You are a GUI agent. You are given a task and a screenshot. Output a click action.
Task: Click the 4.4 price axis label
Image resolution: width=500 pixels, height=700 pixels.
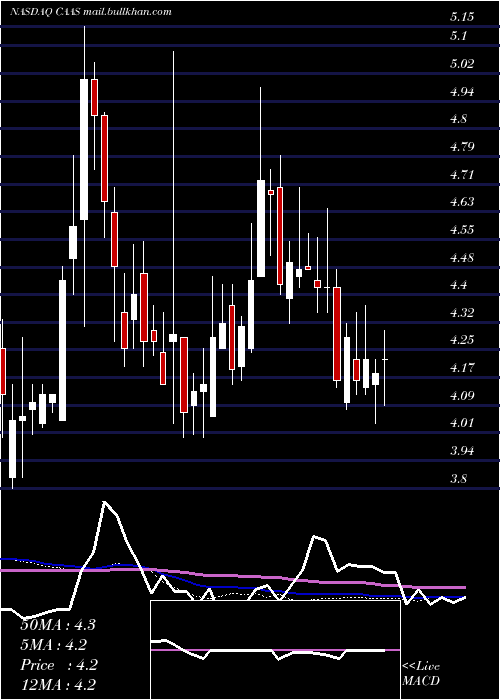[459, 284]
